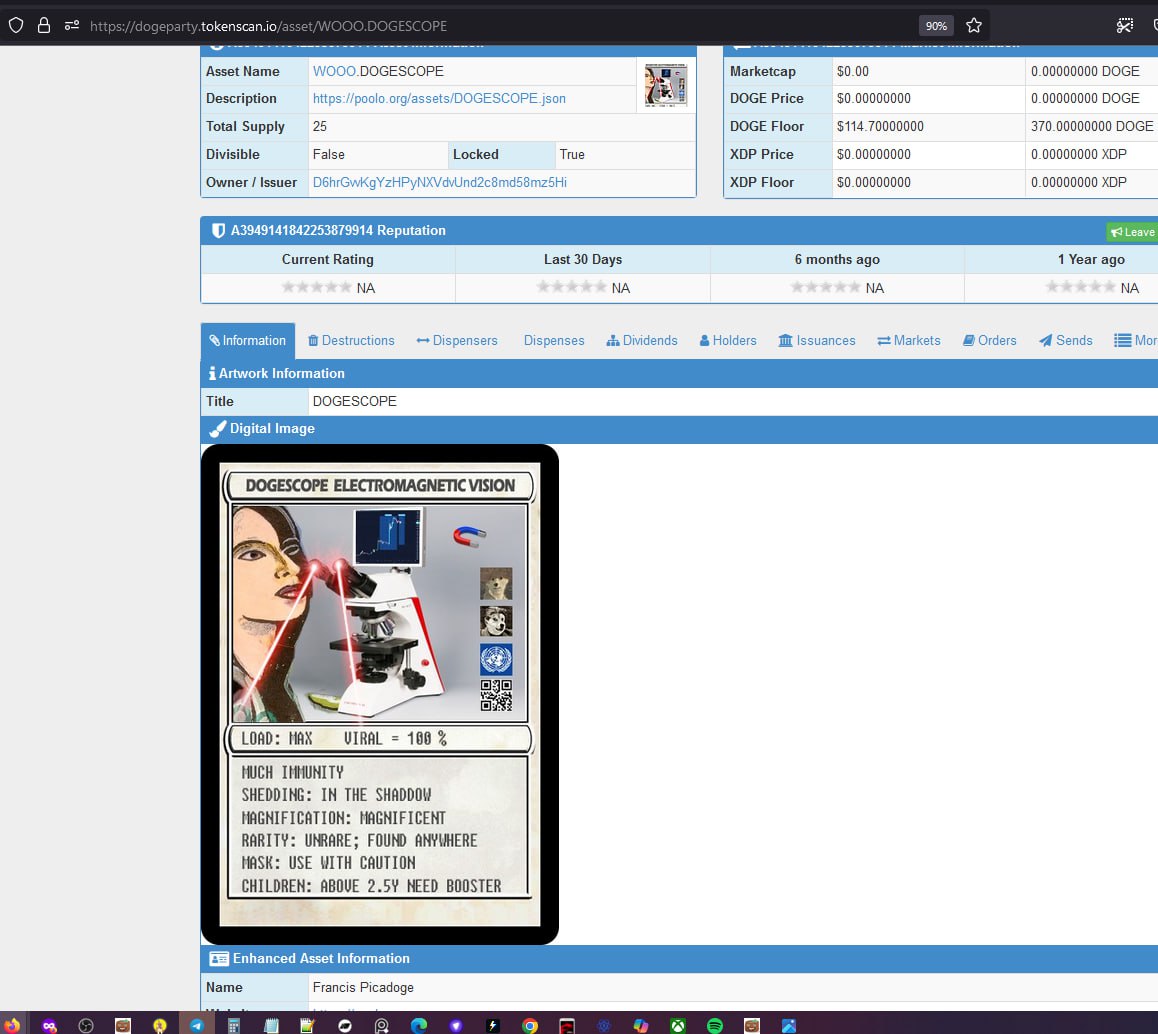Open the Dividends tab
Image resolution: width=1158 pixels, height=1034 pixels.
642,340
